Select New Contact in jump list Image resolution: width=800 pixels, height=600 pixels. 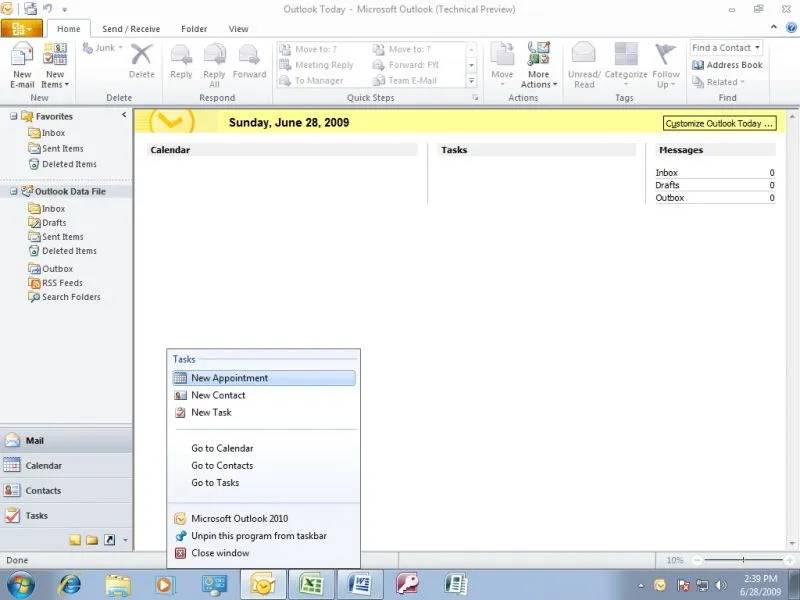coord(218,395)
